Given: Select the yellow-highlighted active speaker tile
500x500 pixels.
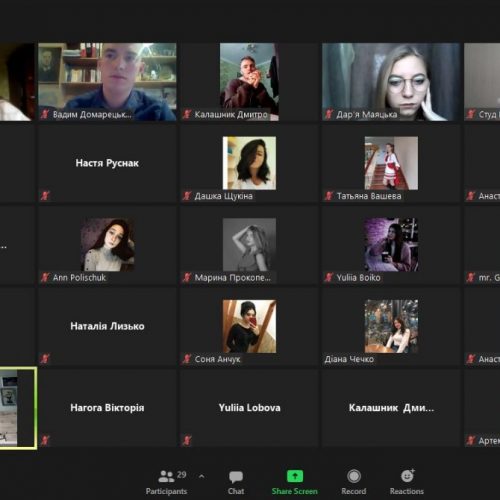Looking at the screenshot, I should [x=18, y=408].
